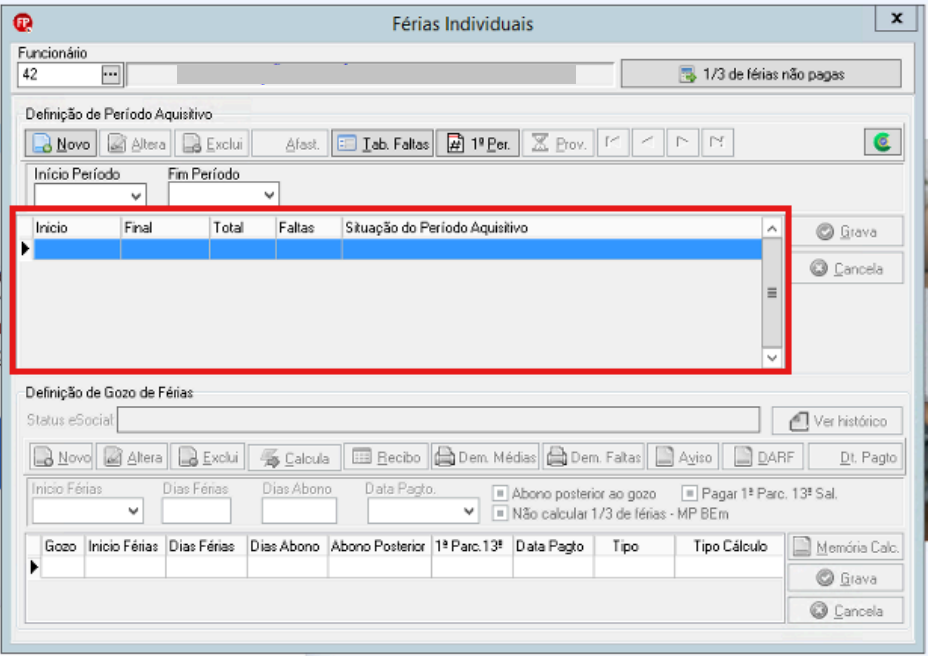Open Data Pagto. date dropdown
This screenshot has width=928, height=656.
click(x=469, y=511)
